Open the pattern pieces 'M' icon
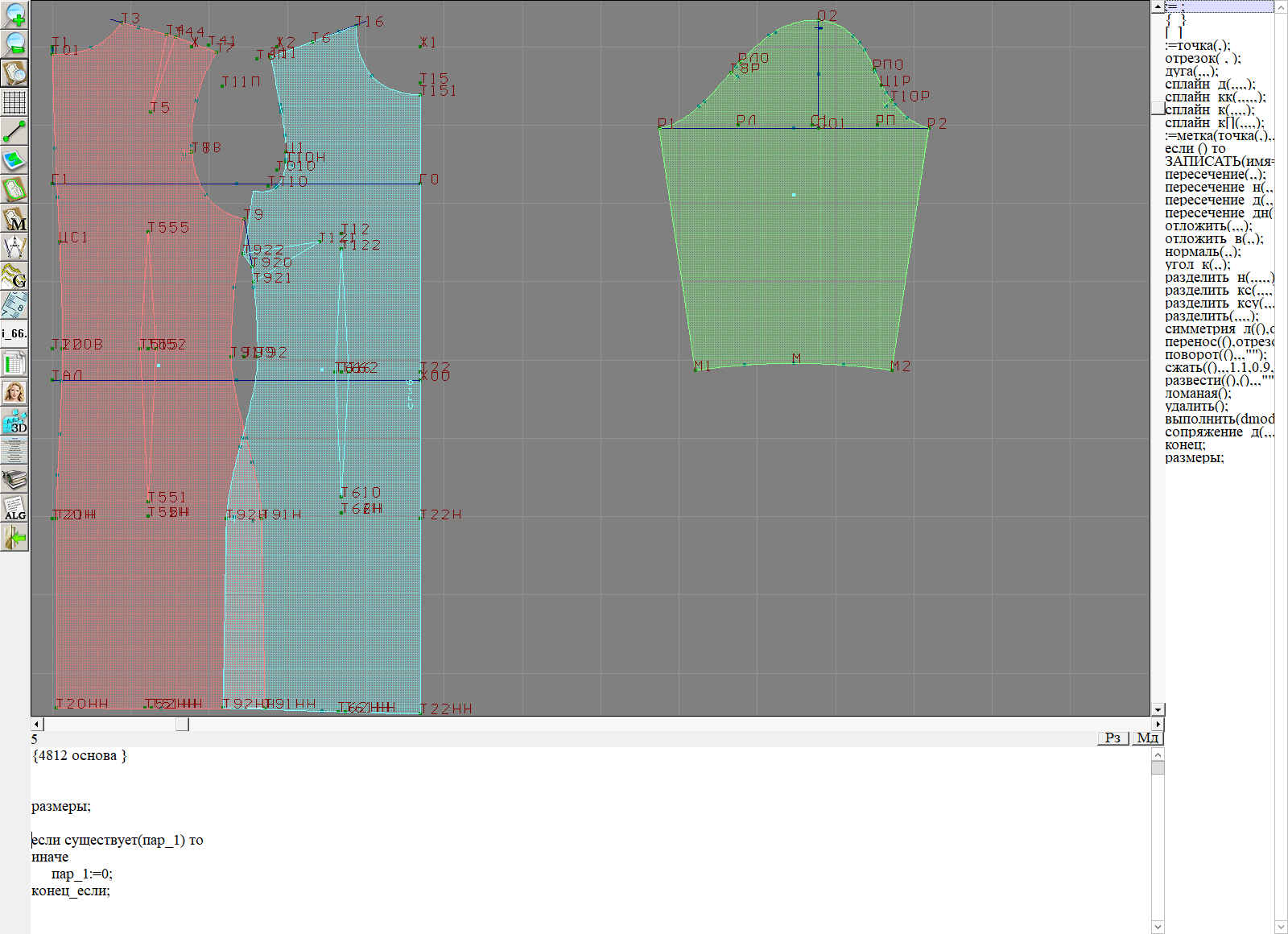The height and width of the screenshot is (934, 1288). tap(14, 219)
